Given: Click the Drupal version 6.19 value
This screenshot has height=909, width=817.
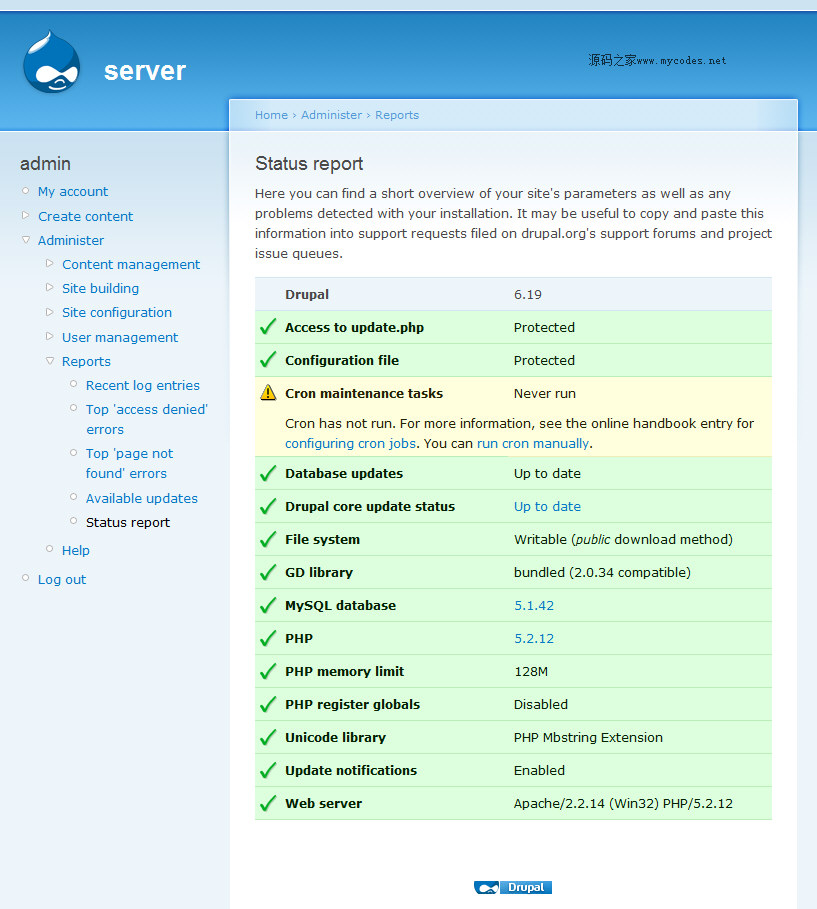Looking at the screenshot, I should [528, 294].
